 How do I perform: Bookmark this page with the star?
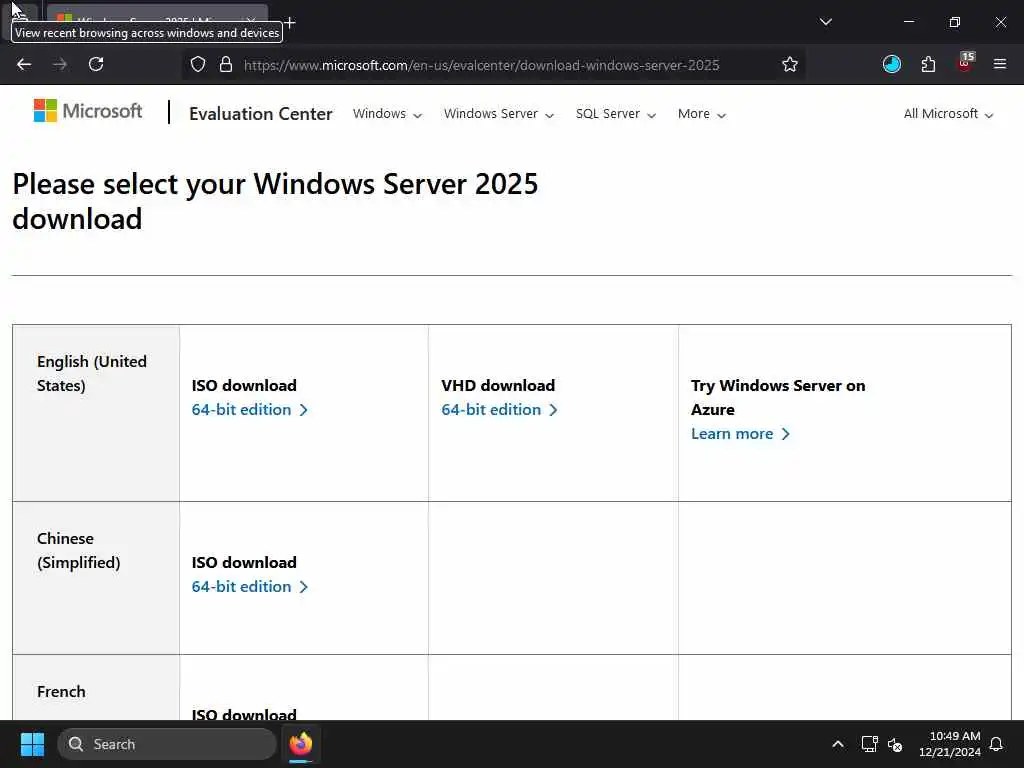coord(790,64)
